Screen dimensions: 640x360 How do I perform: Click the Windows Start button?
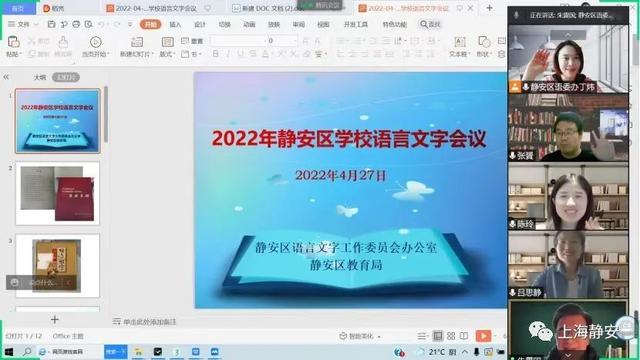tap(9, 351)
